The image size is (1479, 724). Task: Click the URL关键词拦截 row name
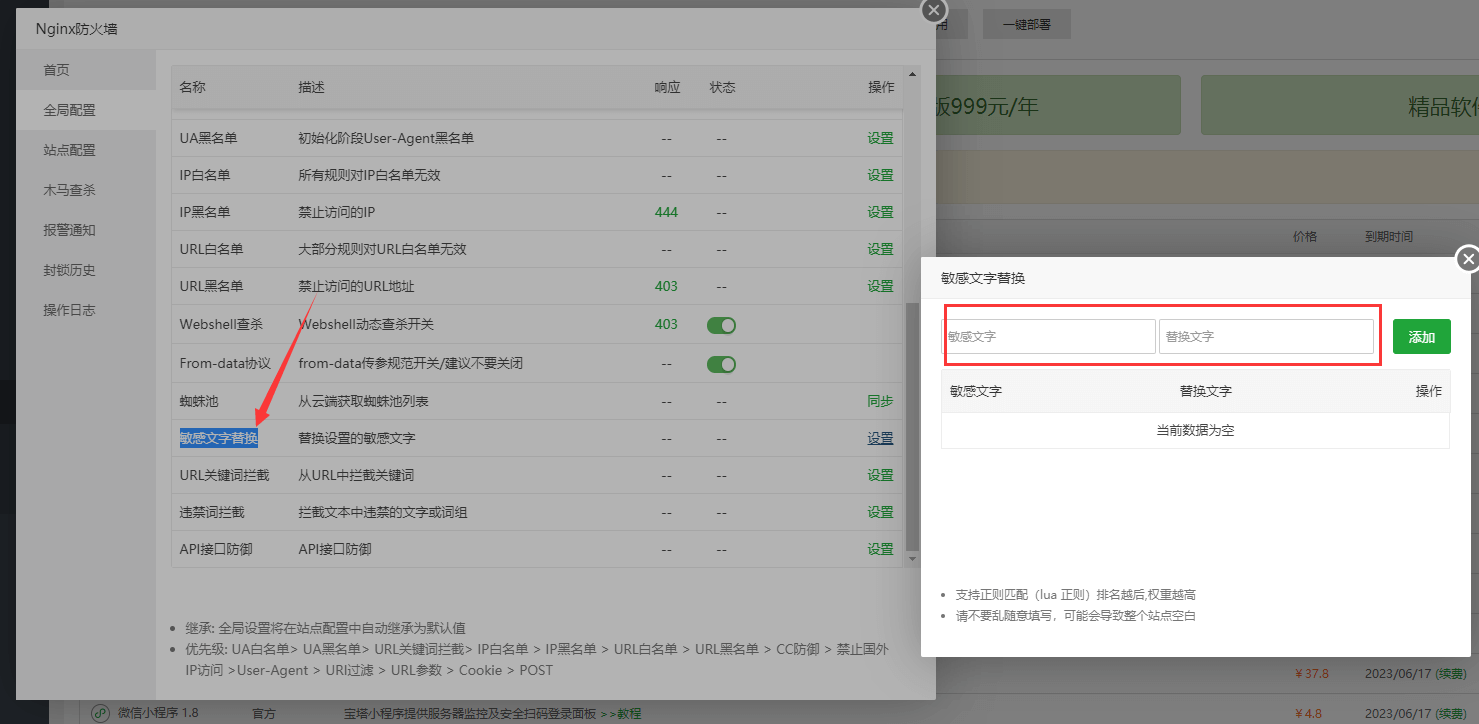point(224,475)
